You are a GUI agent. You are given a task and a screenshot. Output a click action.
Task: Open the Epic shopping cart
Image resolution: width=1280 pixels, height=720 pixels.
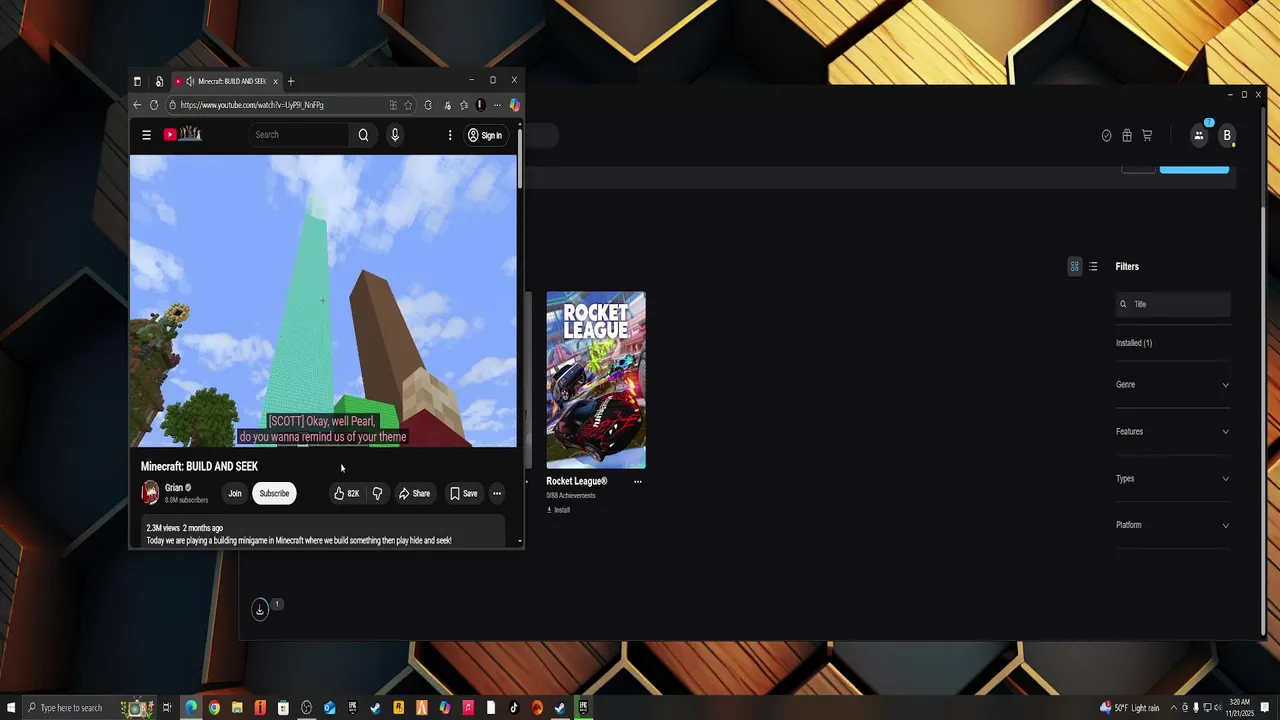[x=1147, y=136]
